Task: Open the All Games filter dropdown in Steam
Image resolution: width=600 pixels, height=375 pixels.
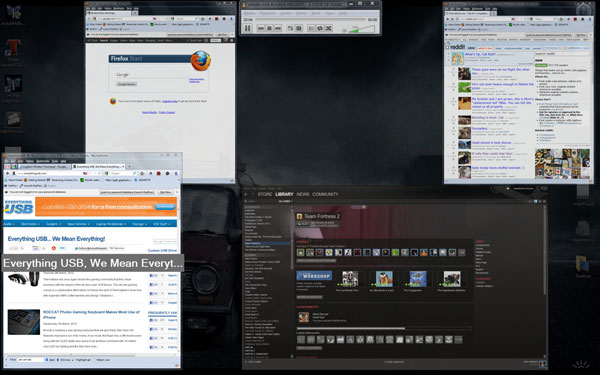Action: tap(285, 201)
